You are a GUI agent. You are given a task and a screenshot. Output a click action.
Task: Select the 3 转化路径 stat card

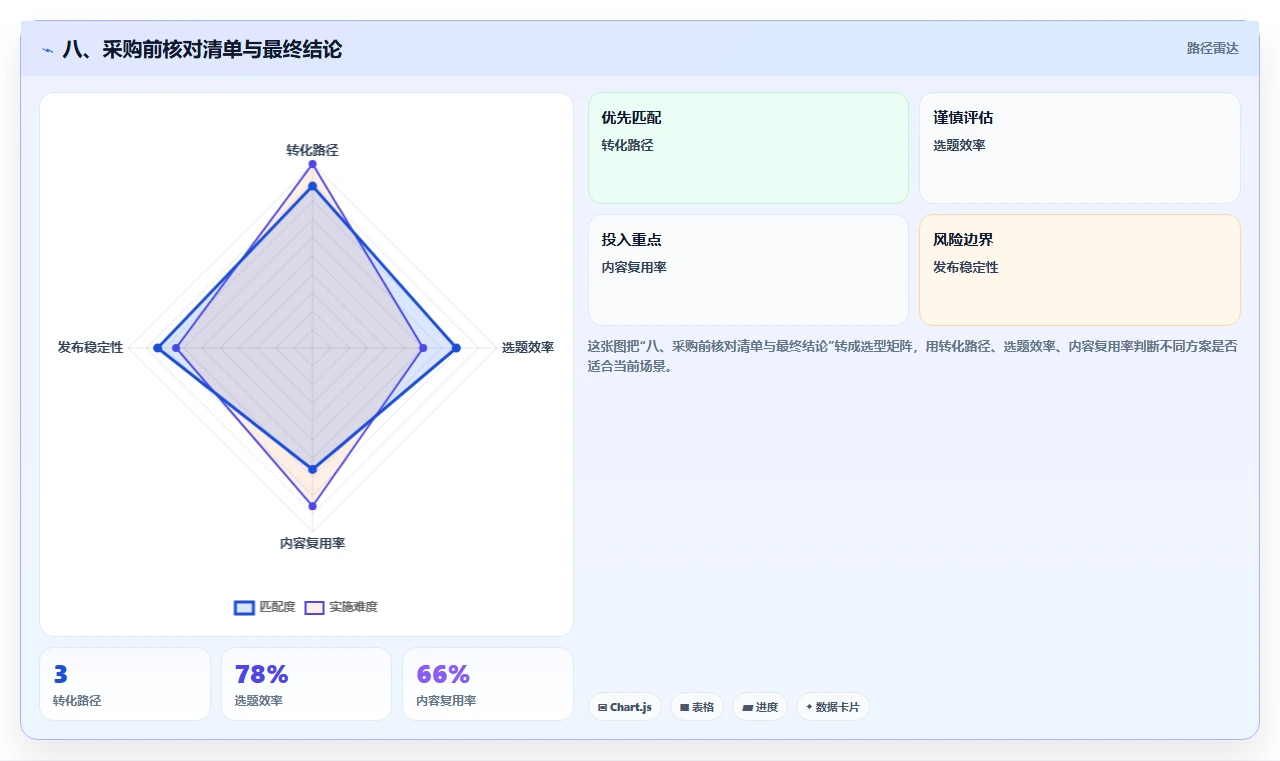coord(125,684)
